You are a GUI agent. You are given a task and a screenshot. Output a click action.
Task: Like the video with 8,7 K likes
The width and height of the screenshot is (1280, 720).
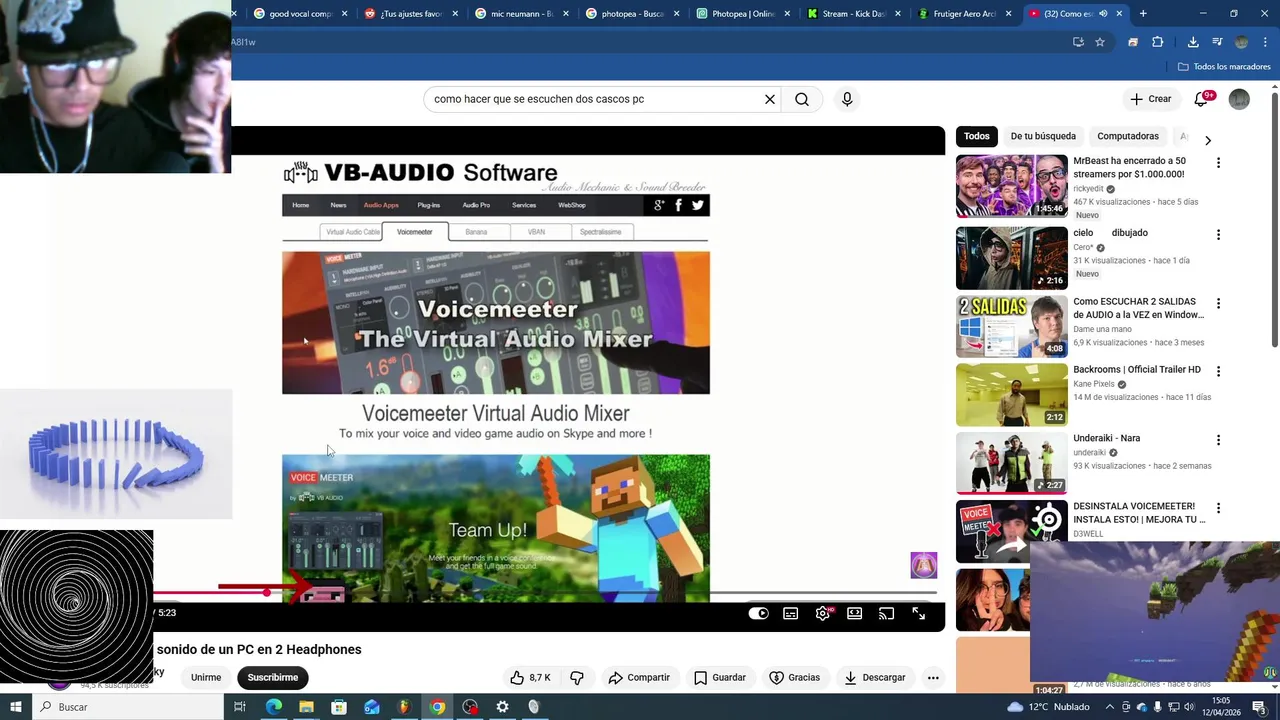530,677
